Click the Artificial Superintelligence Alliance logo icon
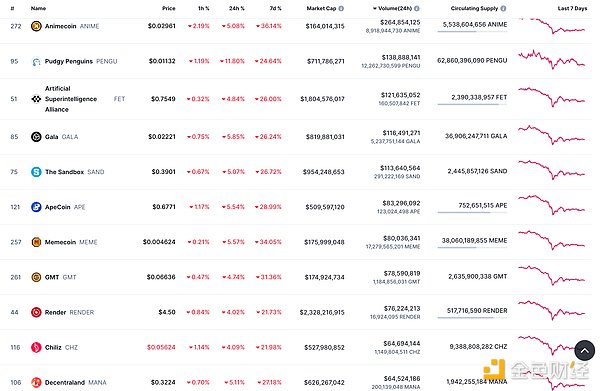 click(x=36, y=99)
